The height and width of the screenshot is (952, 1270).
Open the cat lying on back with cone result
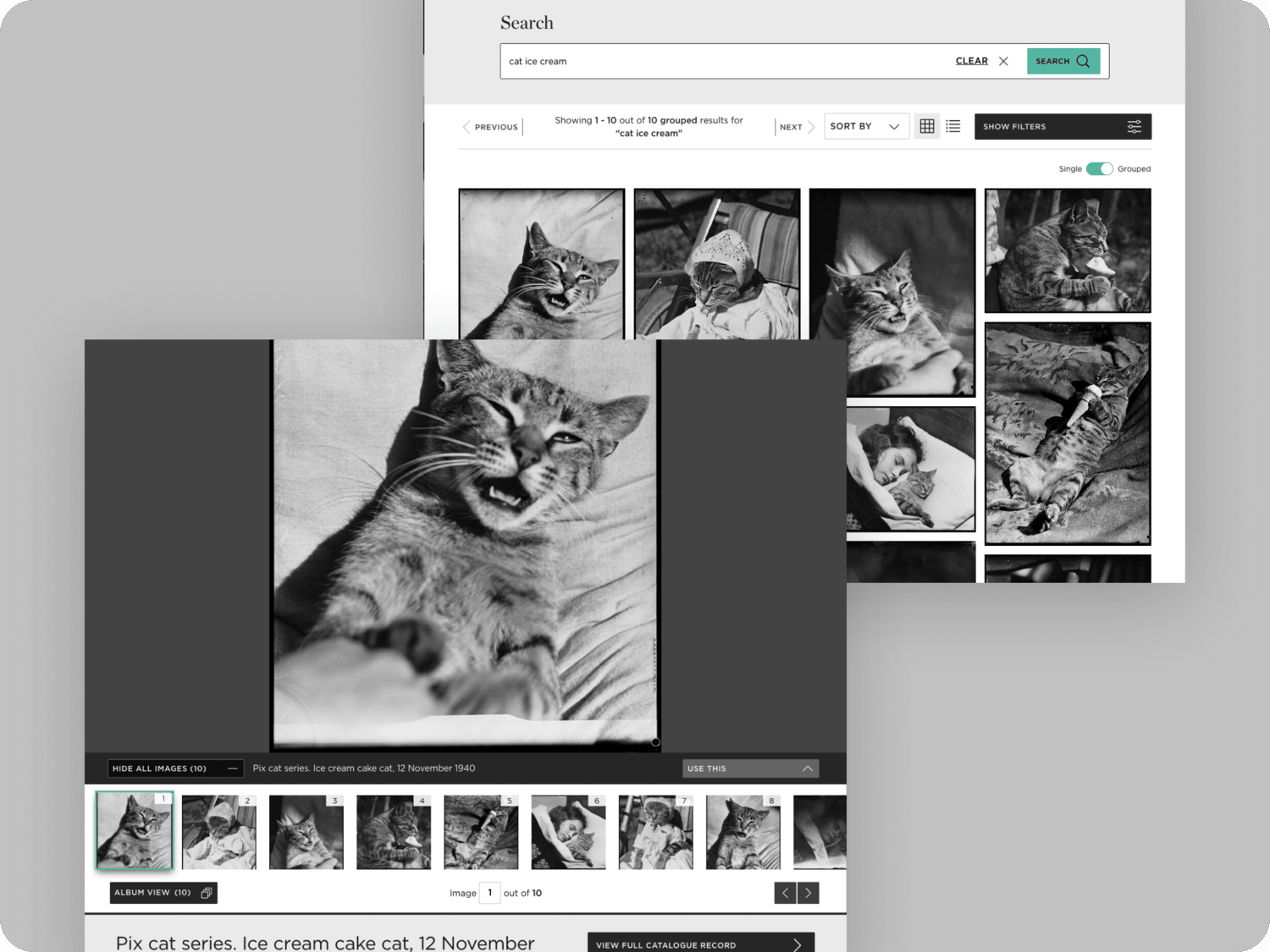click(x=1068, y=433)
